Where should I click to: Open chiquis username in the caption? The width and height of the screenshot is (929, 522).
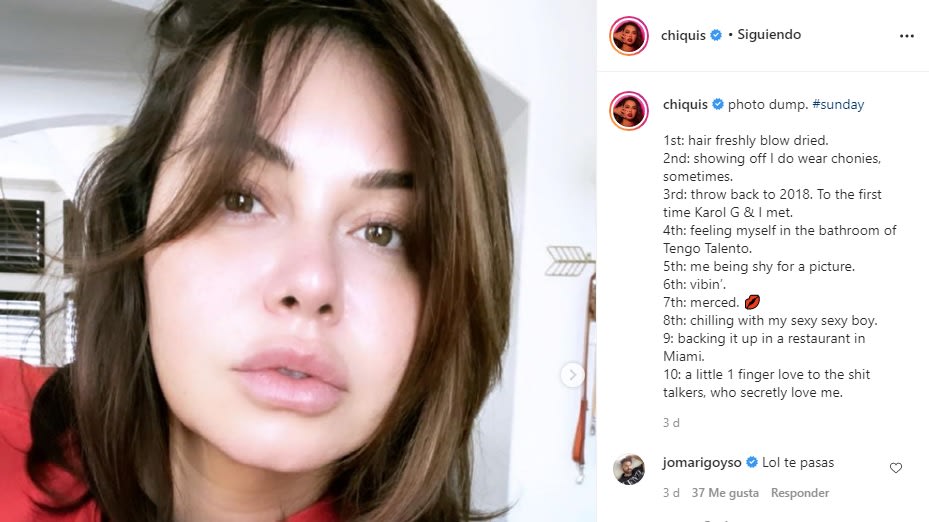(x=685, y=105)
